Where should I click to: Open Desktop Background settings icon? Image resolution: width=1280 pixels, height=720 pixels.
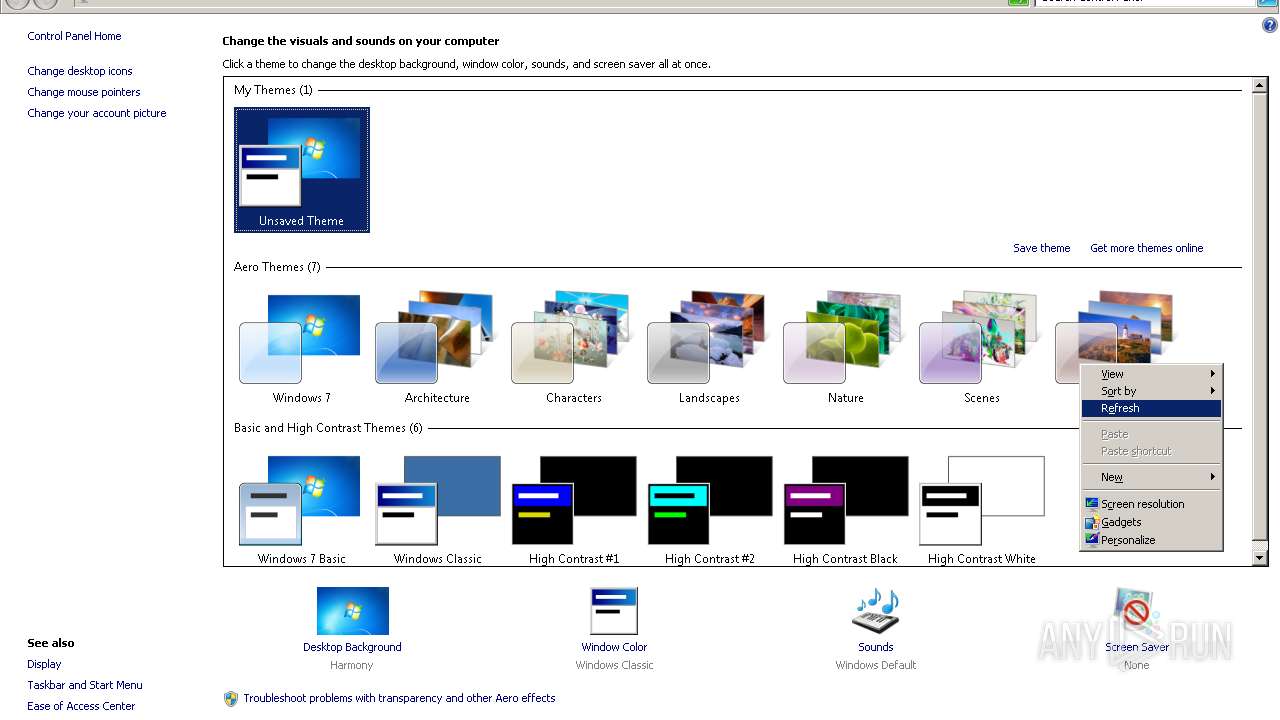tap(352, 611)
